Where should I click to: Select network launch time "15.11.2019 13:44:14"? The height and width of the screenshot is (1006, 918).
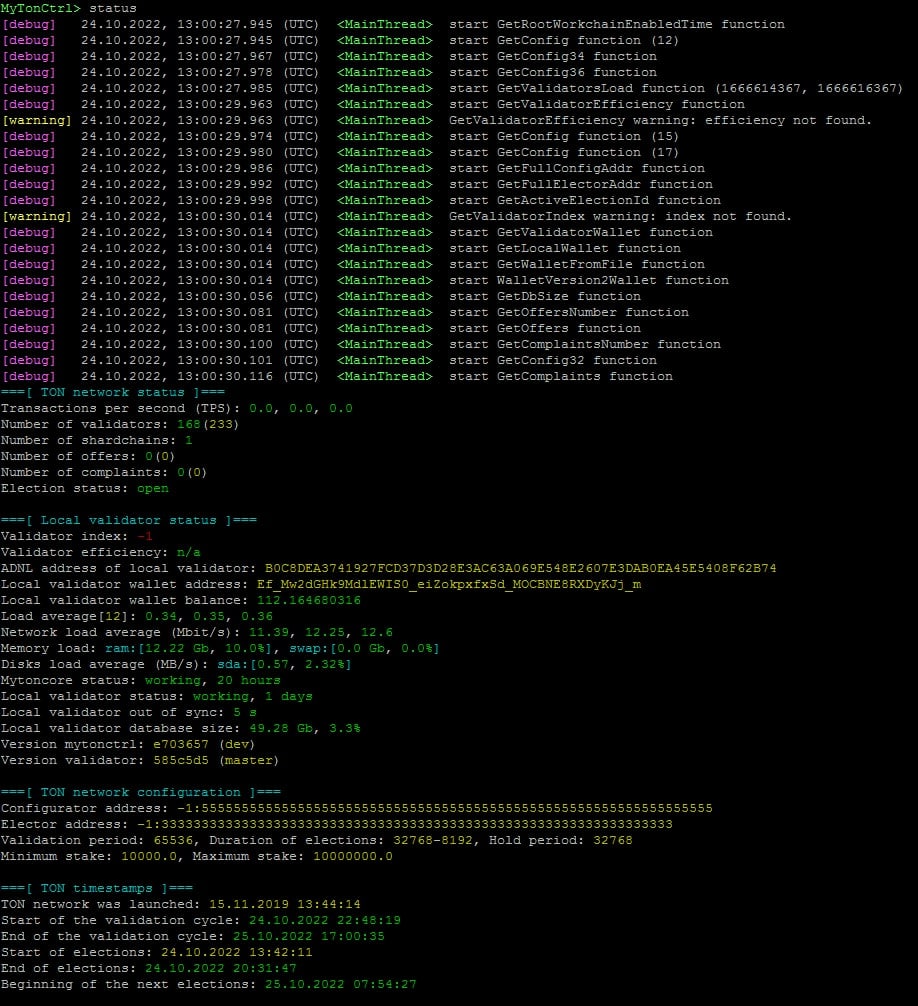pyautogui.click(x=285, y=905)
